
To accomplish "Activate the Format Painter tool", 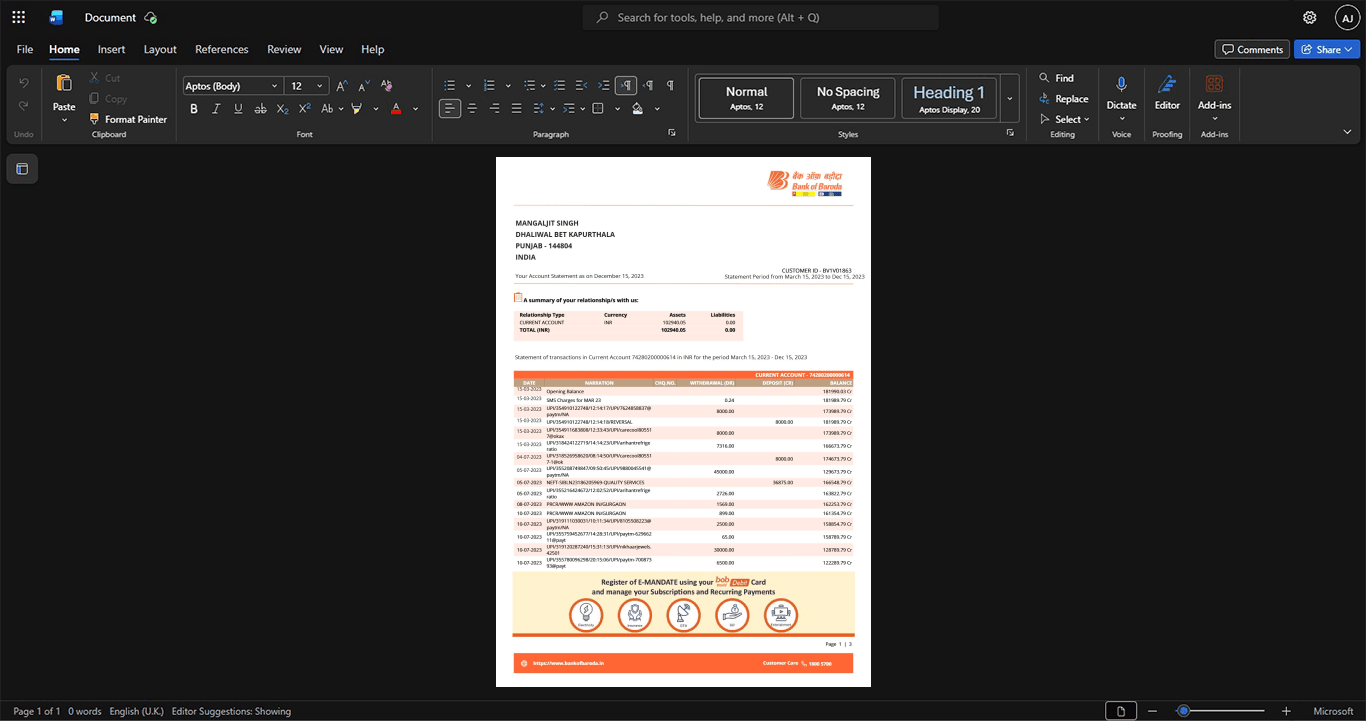I will pyautogui.click(x=127, y=119).
